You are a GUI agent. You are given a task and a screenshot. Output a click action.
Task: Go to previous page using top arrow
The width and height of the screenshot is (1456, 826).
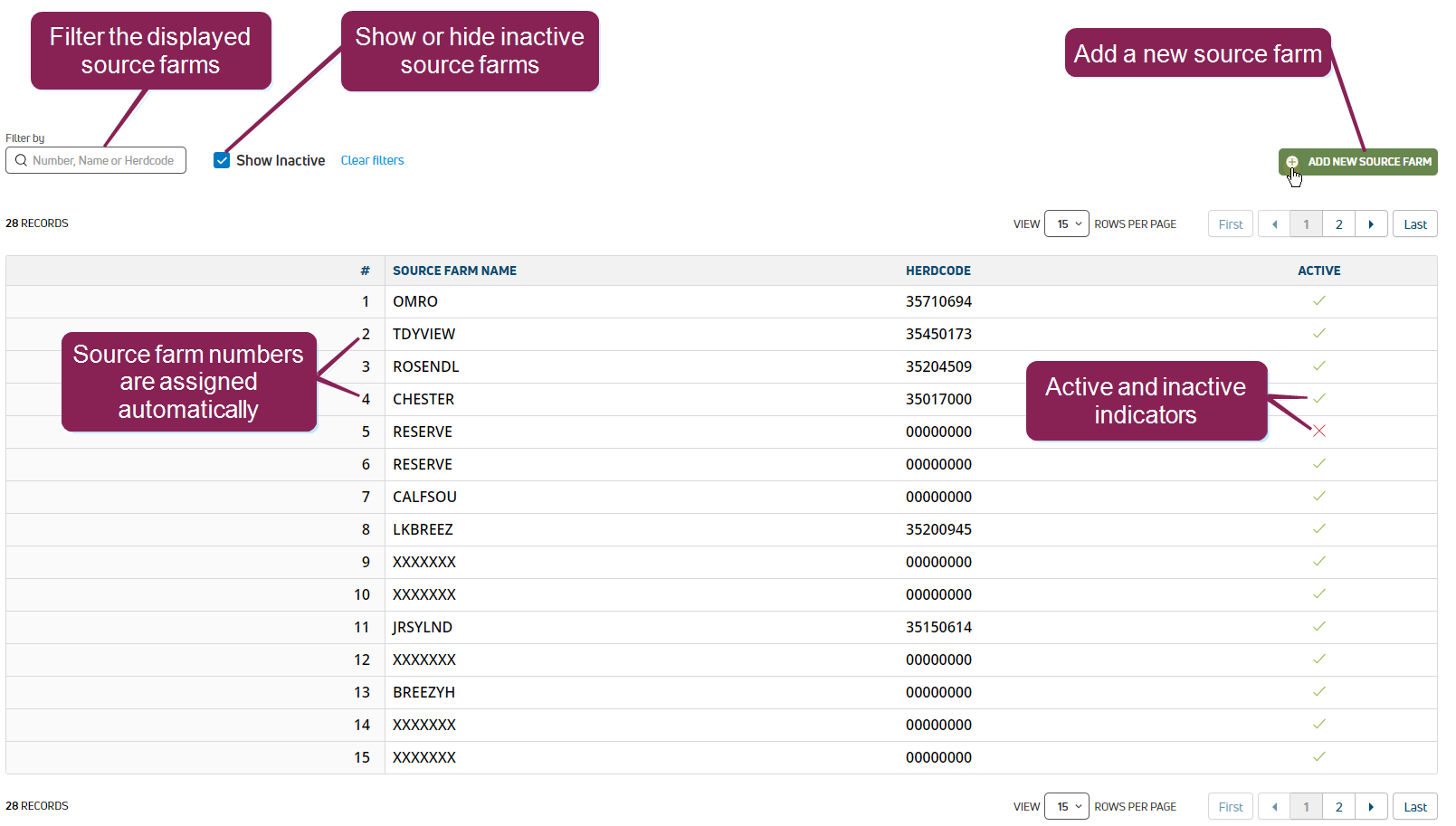1274,224
